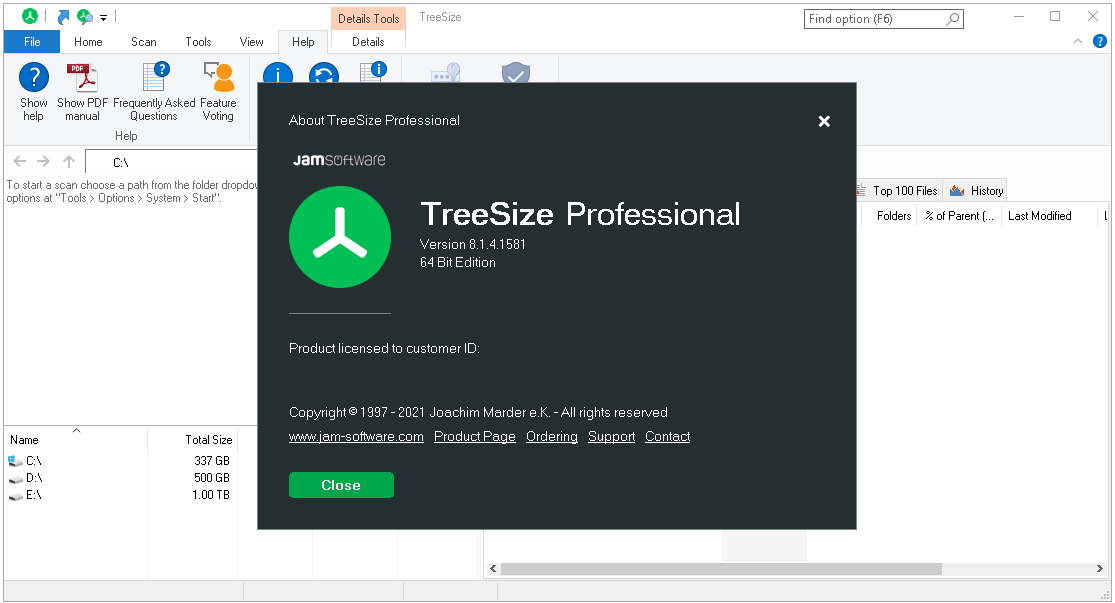Image resolution: width=1115 pixels, height=603 pixels.
Task: Switch to the View ribbon tab
Action: pyautogui.click(x=251, y=42)
